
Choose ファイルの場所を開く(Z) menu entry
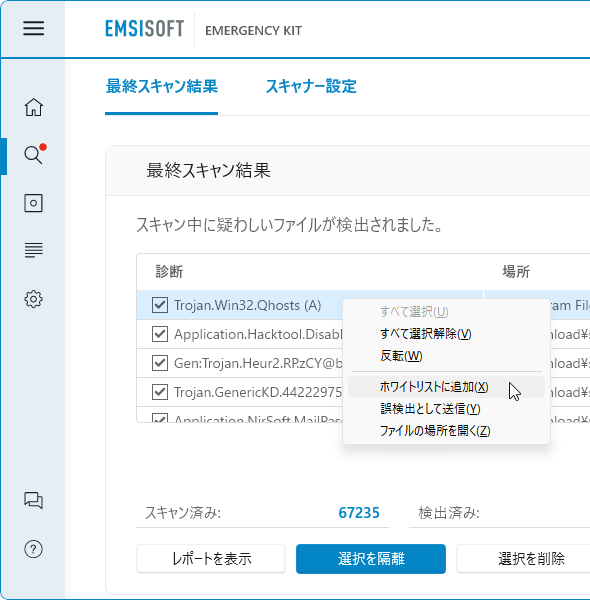[x=446, y=430]
